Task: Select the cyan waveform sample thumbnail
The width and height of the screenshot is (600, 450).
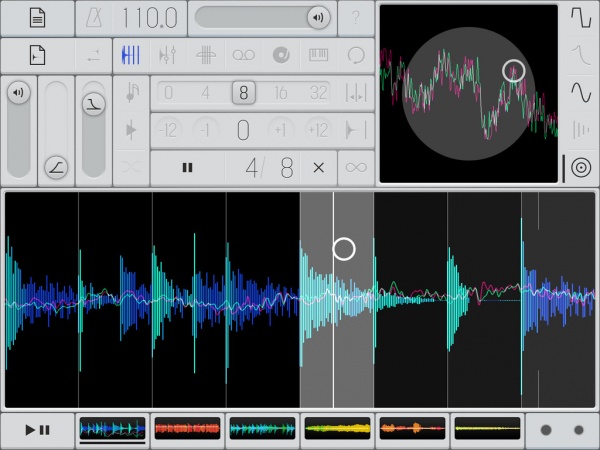Action: click(x=262, y=429)
